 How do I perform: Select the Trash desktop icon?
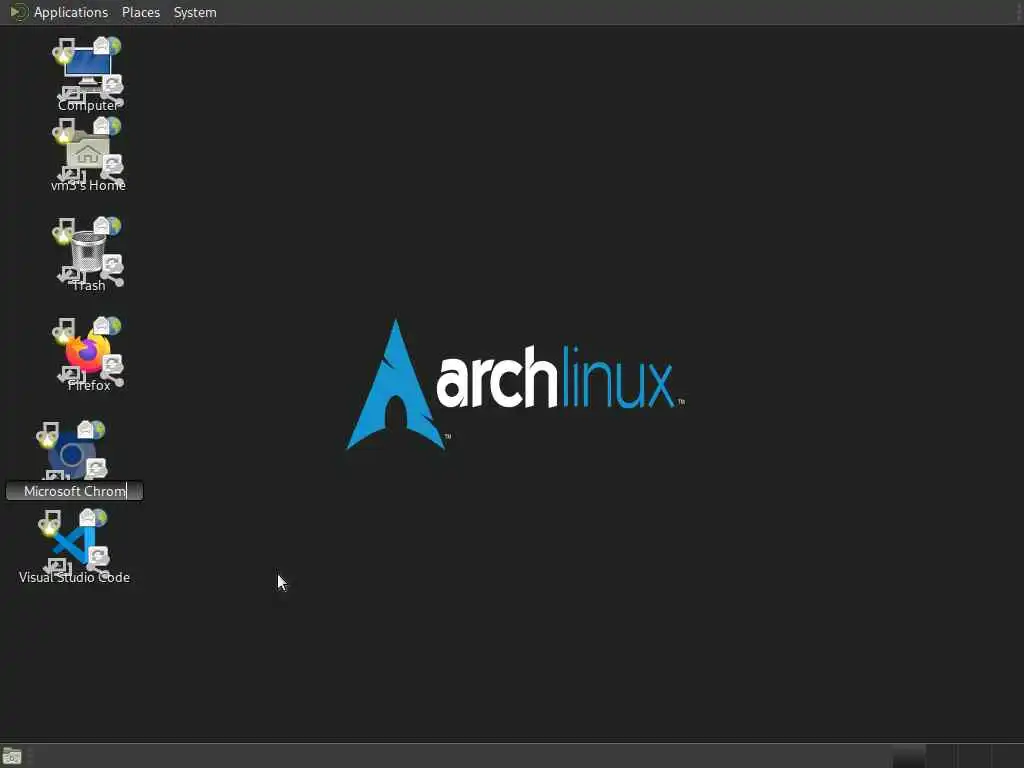coord(88,251)
